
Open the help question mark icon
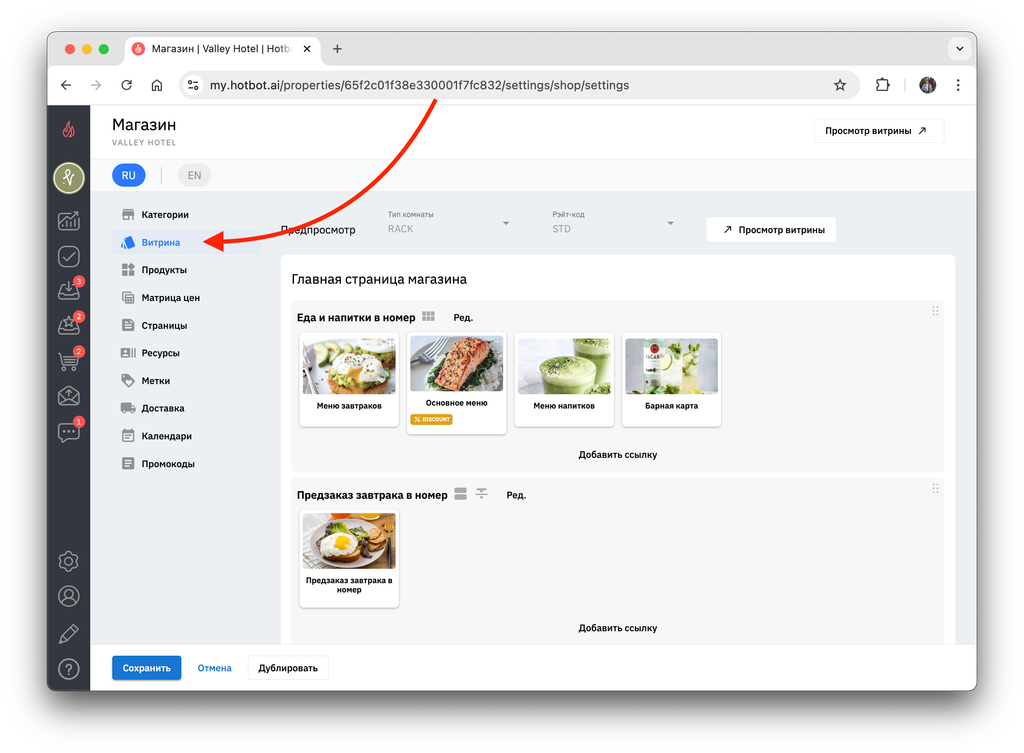(69, 669)
